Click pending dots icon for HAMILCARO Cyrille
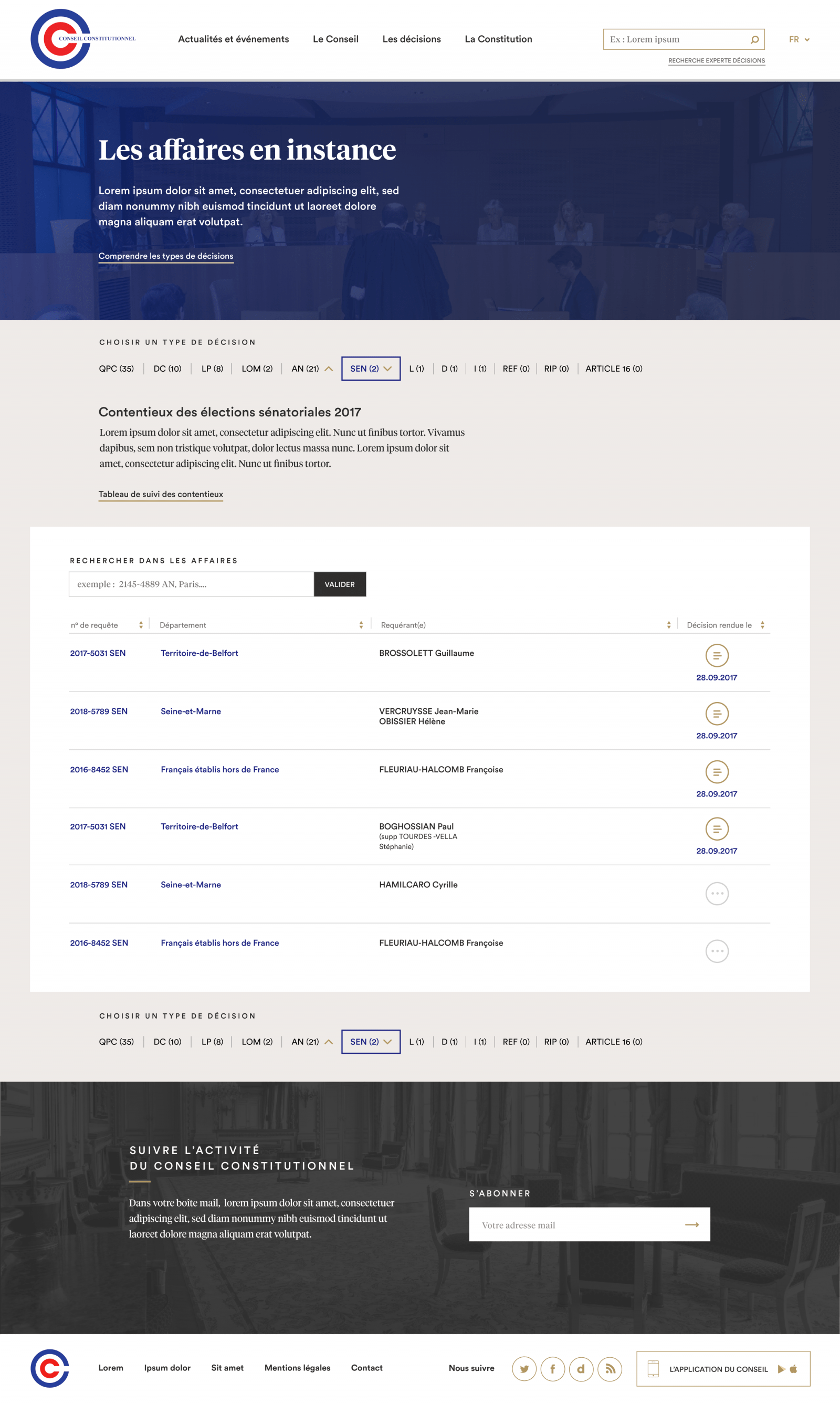 pos(717,893)
